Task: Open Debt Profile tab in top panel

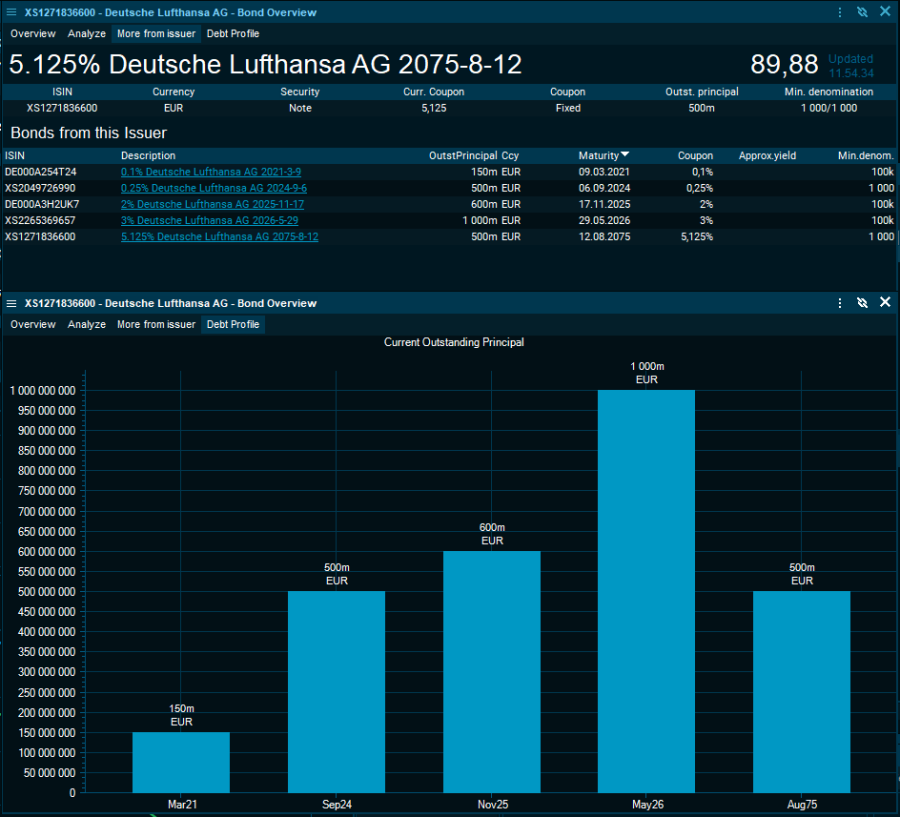Action: (232, 34)
